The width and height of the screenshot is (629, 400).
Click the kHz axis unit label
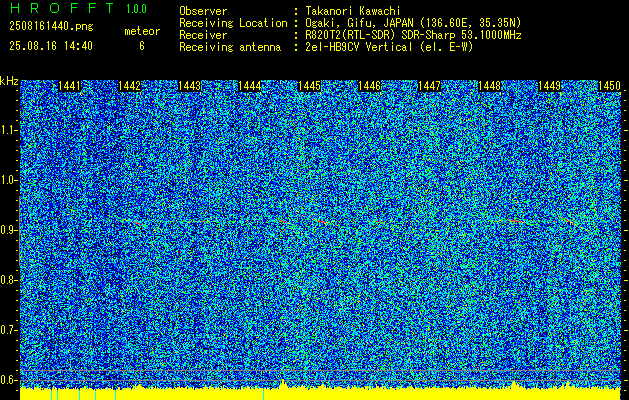[9, 81]
